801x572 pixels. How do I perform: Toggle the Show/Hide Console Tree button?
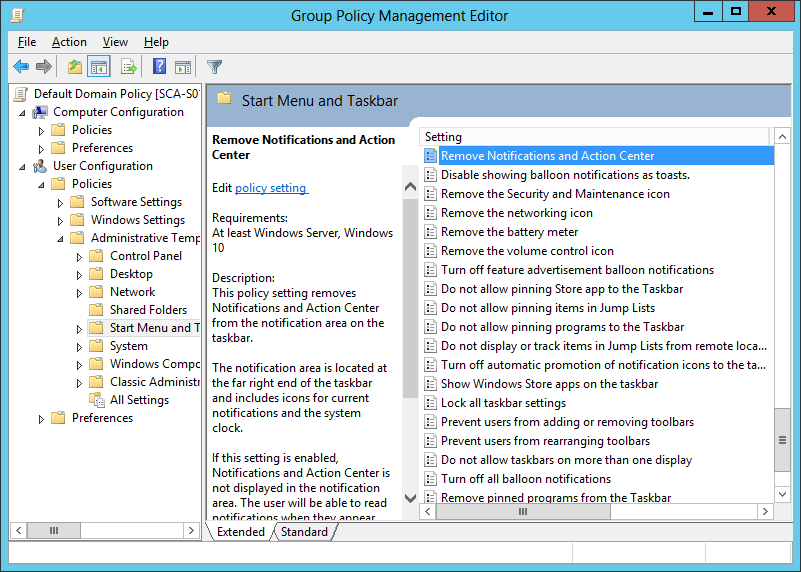click(x=99, y=67)
